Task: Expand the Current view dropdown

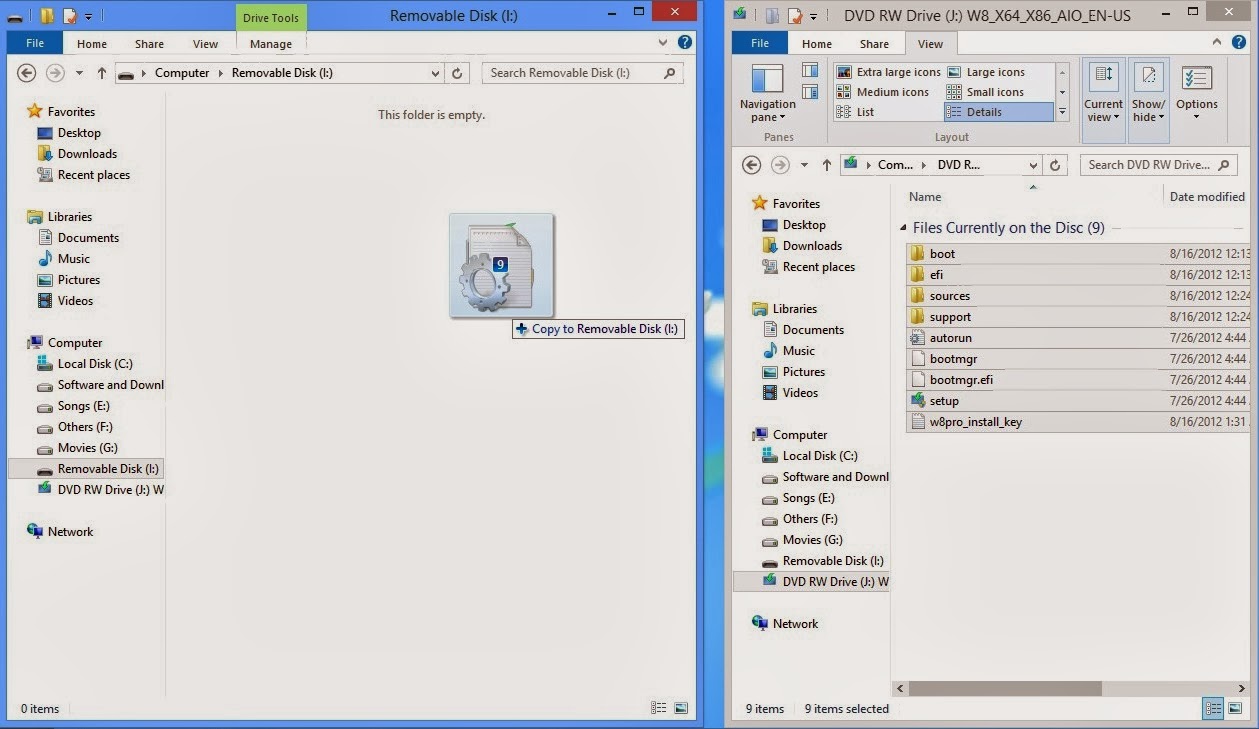Action: pos(1104,94)
